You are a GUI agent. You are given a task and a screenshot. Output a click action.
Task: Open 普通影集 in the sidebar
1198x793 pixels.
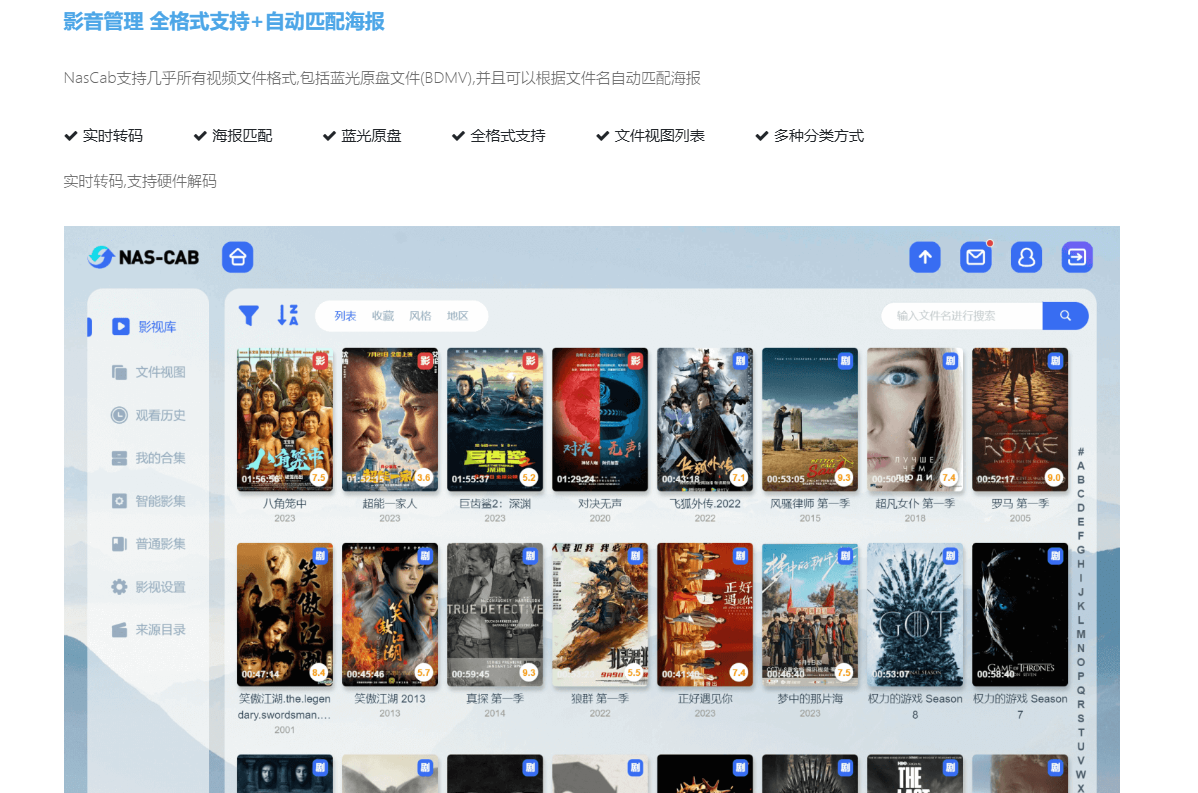(x=160, y=544)
